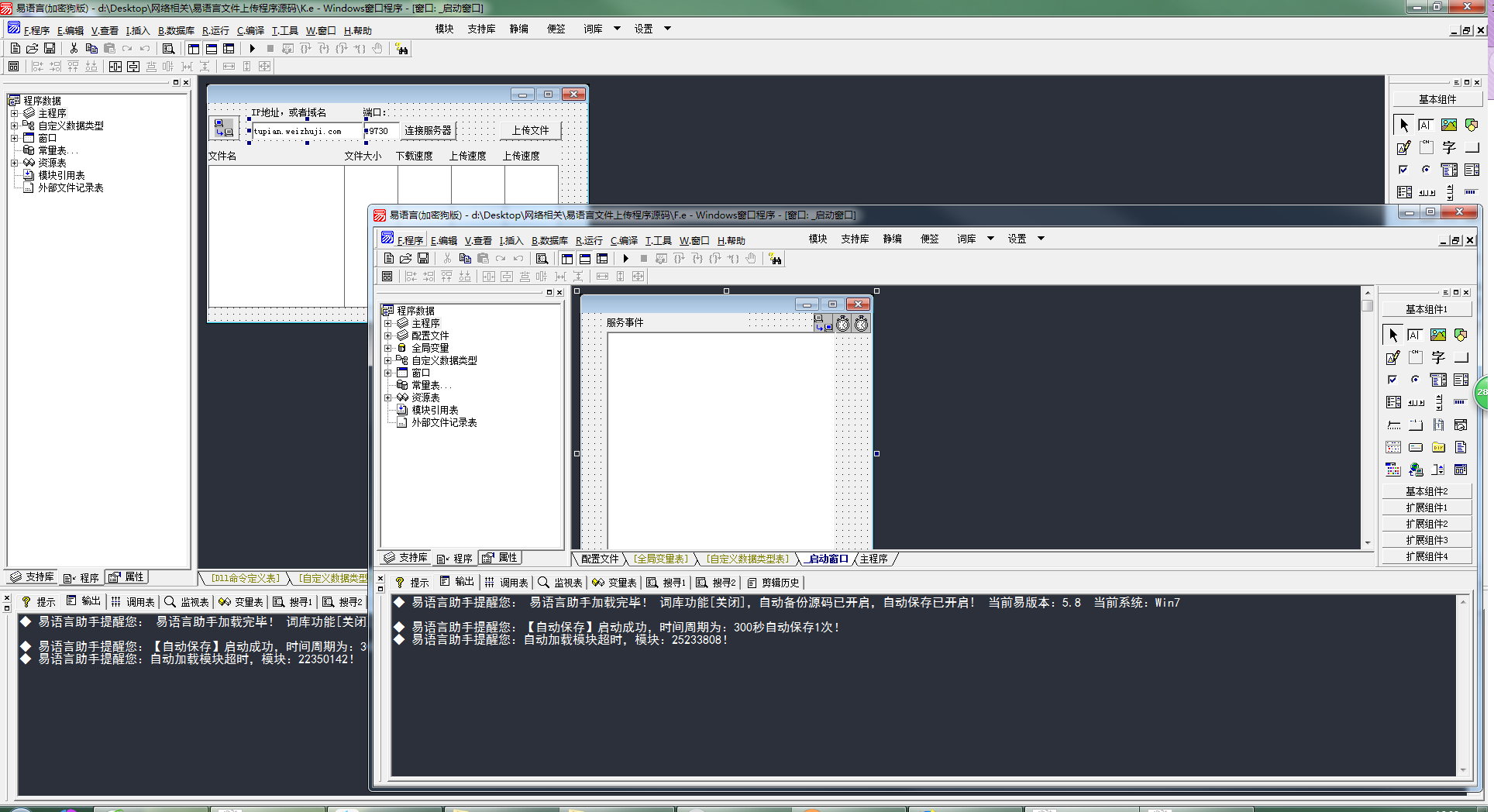Open C.编译 menu in F.e window
1494x812 pixels.
click(624, 240)
